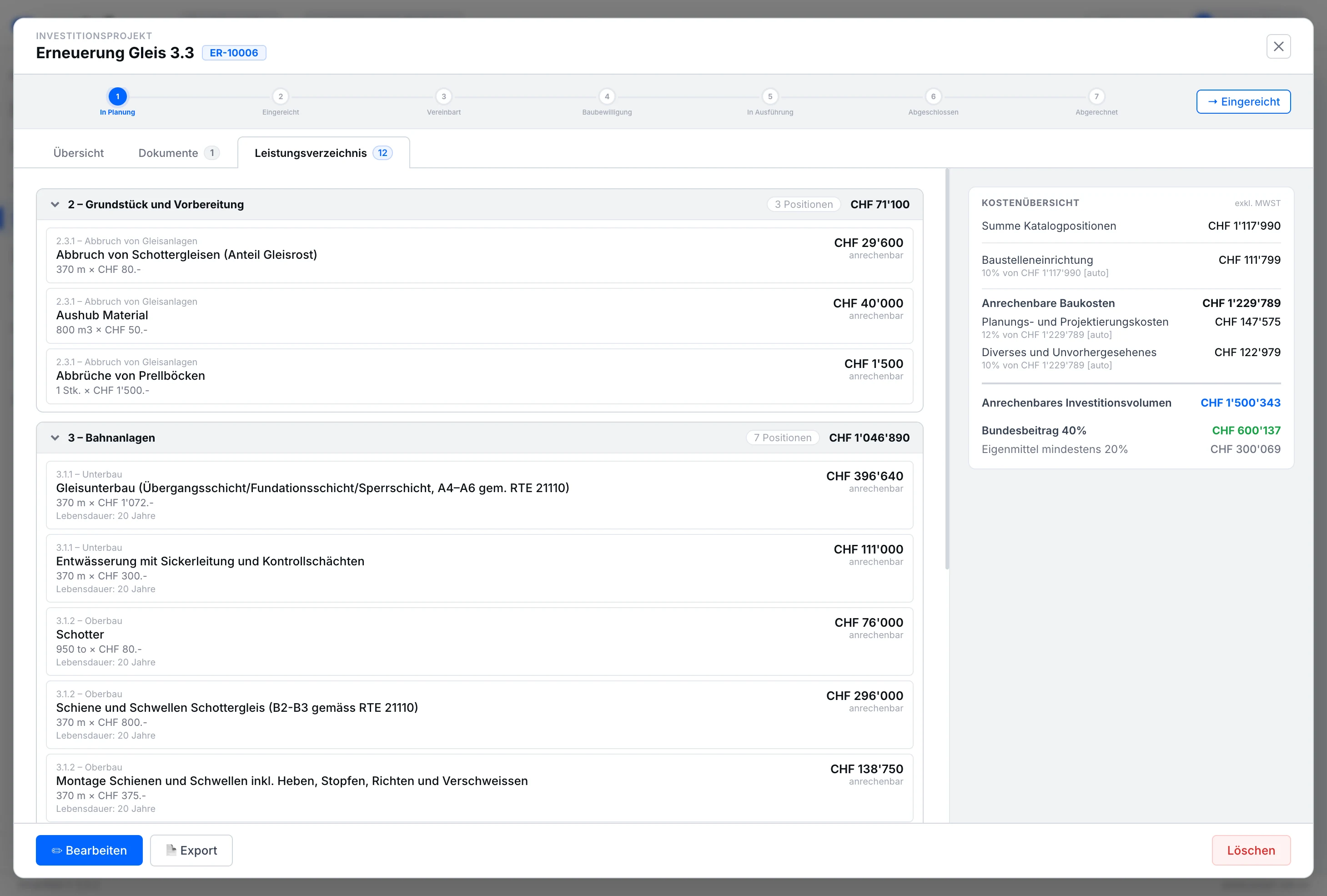Click the position list vertical scrollbar
Screen dimensions: 1327x896
click(947, 369)
